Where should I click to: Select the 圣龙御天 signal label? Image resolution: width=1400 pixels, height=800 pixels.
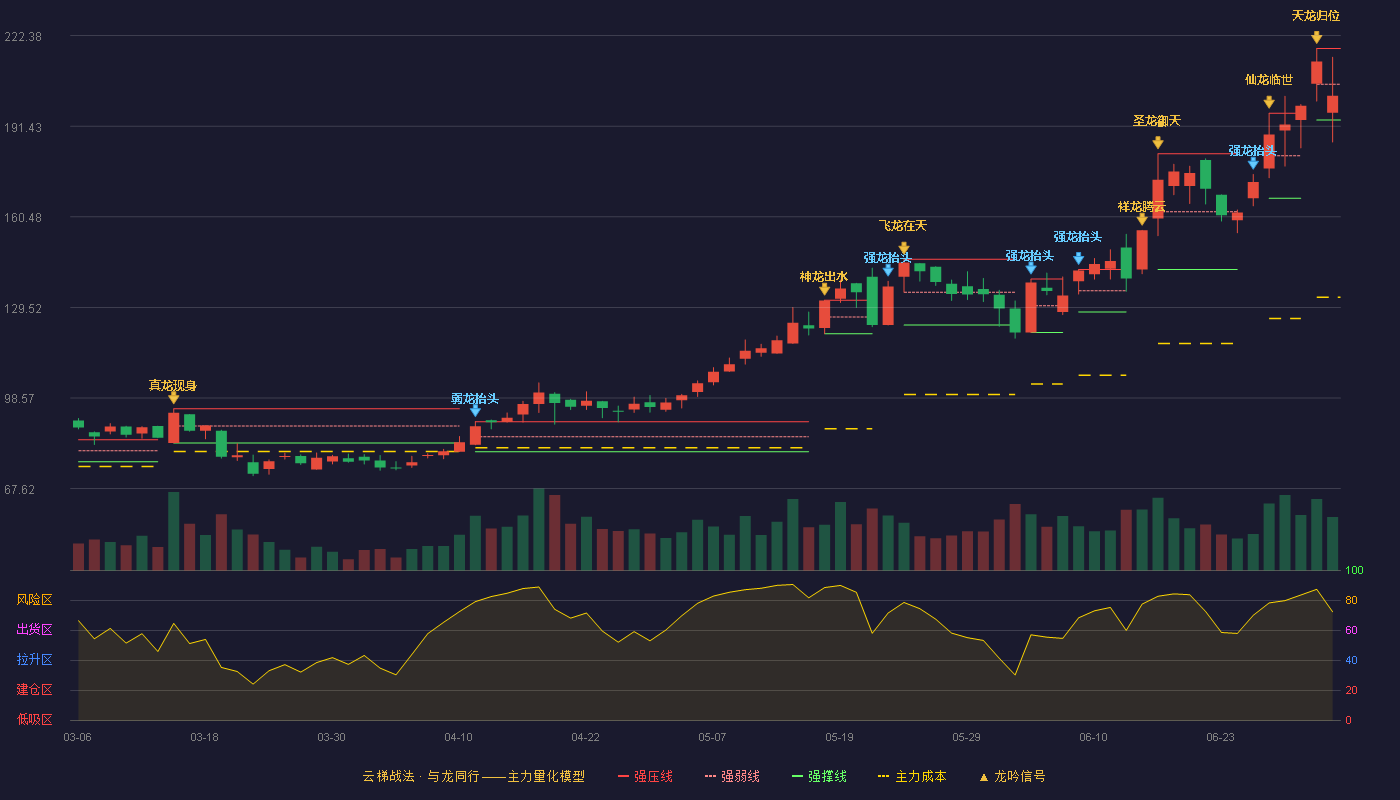[x=1157, y=120]
